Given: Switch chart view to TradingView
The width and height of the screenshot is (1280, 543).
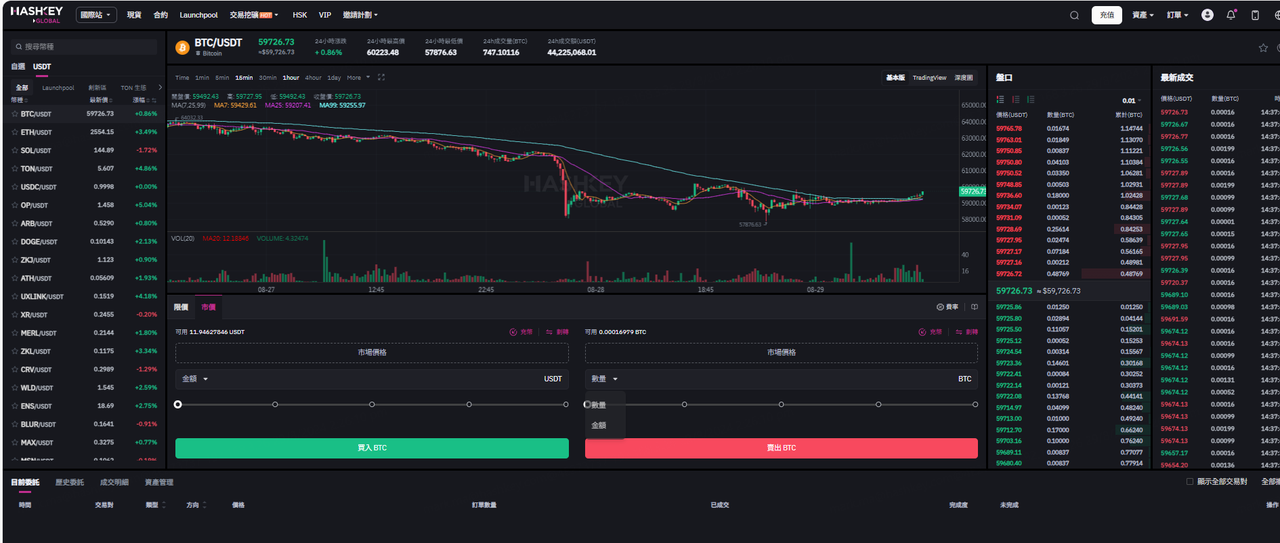Looking at the screenshot, I should [x=929, y=77].
